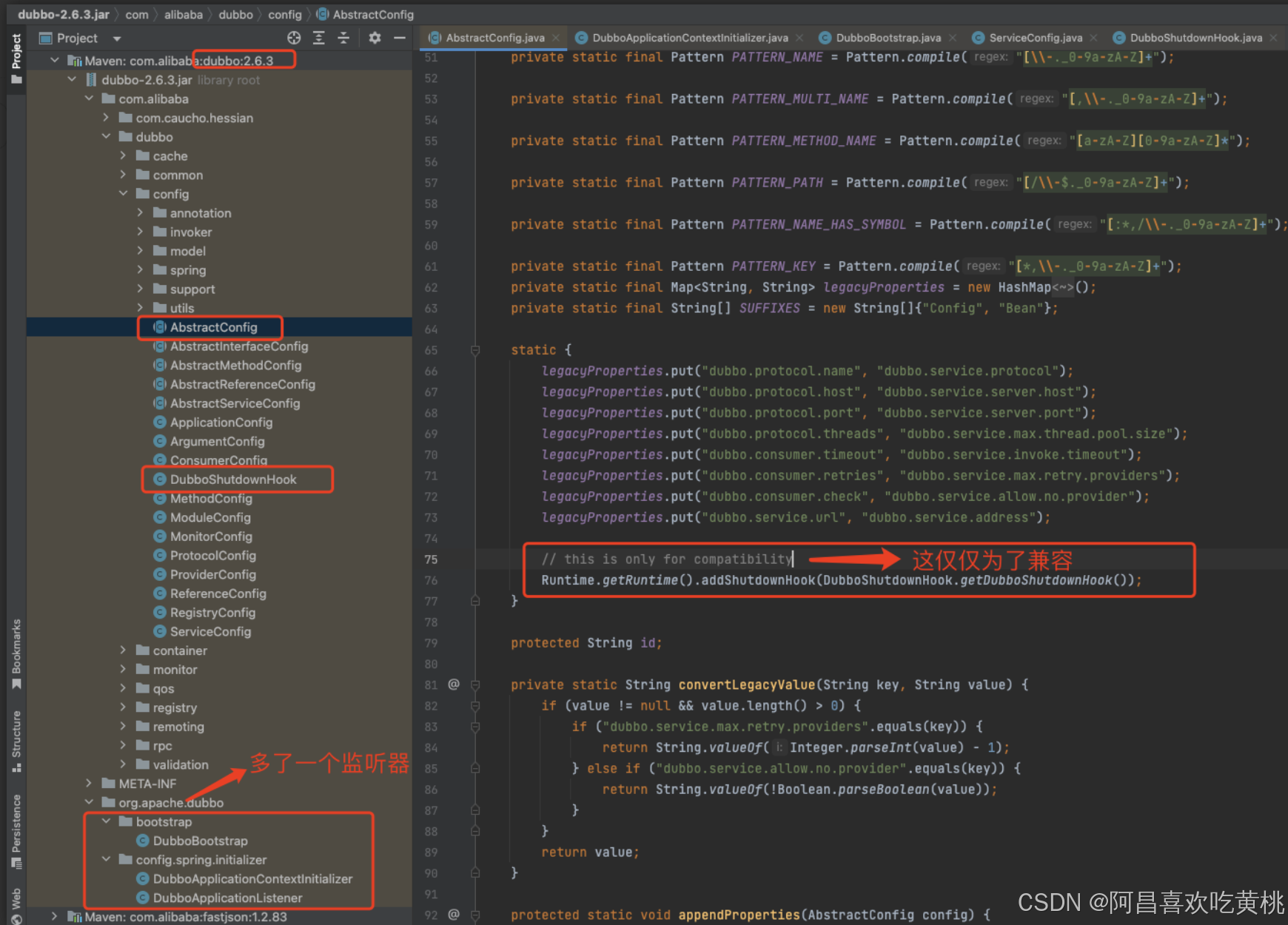Collapse the dubbo-2.6.3.jar library root
This screenshot has height=925, width=1288.
[x=72, y=80]
